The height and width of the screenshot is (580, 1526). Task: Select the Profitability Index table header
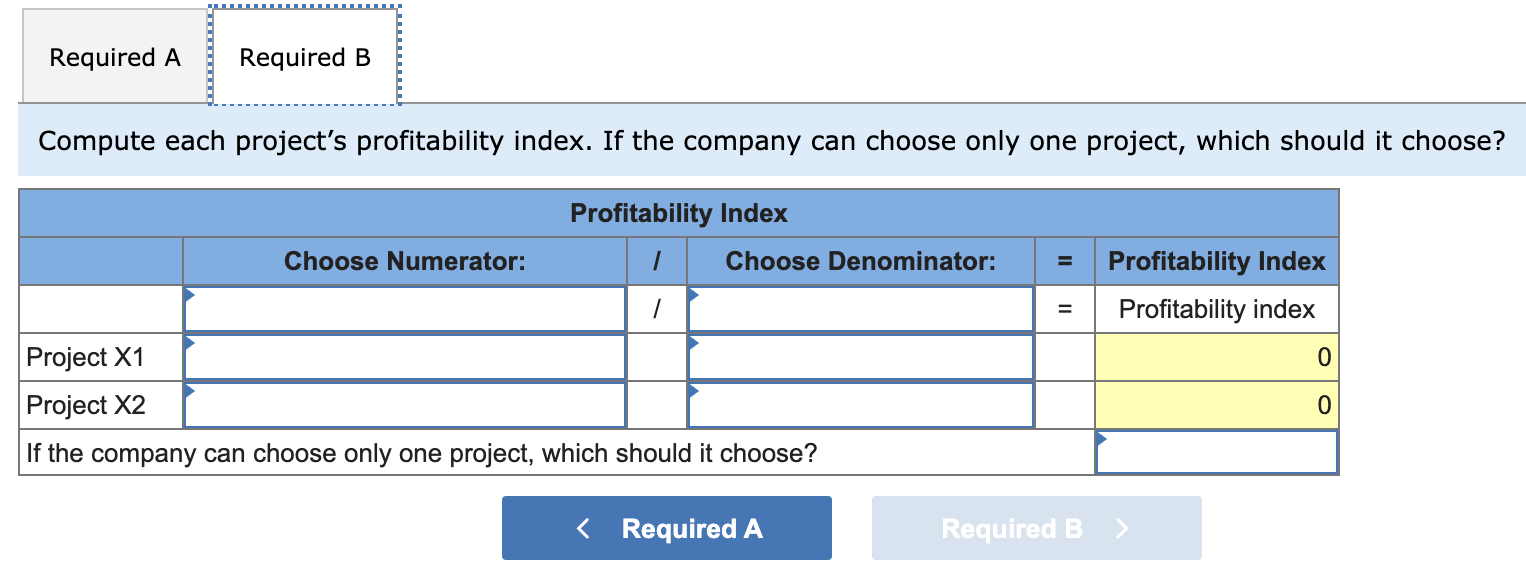point(678,212)
